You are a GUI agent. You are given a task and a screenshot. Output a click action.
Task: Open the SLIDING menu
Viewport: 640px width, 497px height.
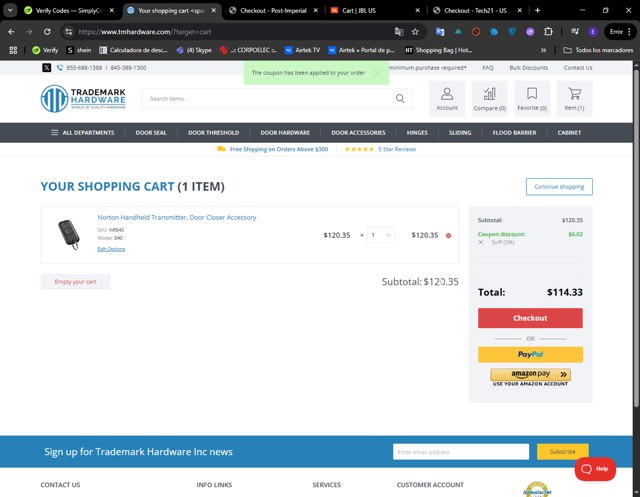(460, 133)
